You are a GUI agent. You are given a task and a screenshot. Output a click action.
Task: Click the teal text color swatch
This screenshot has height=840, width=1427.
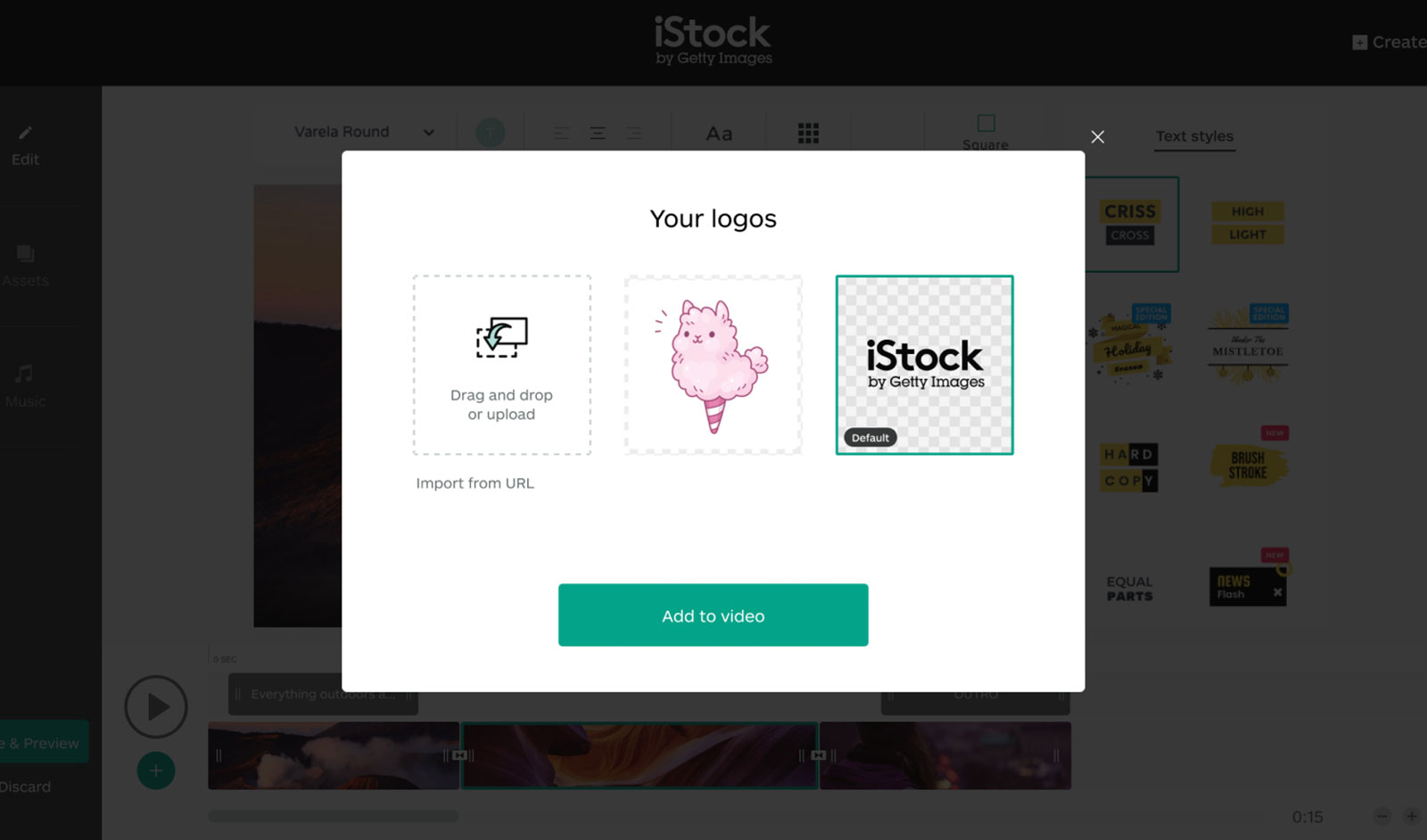[x=491, y=133]
